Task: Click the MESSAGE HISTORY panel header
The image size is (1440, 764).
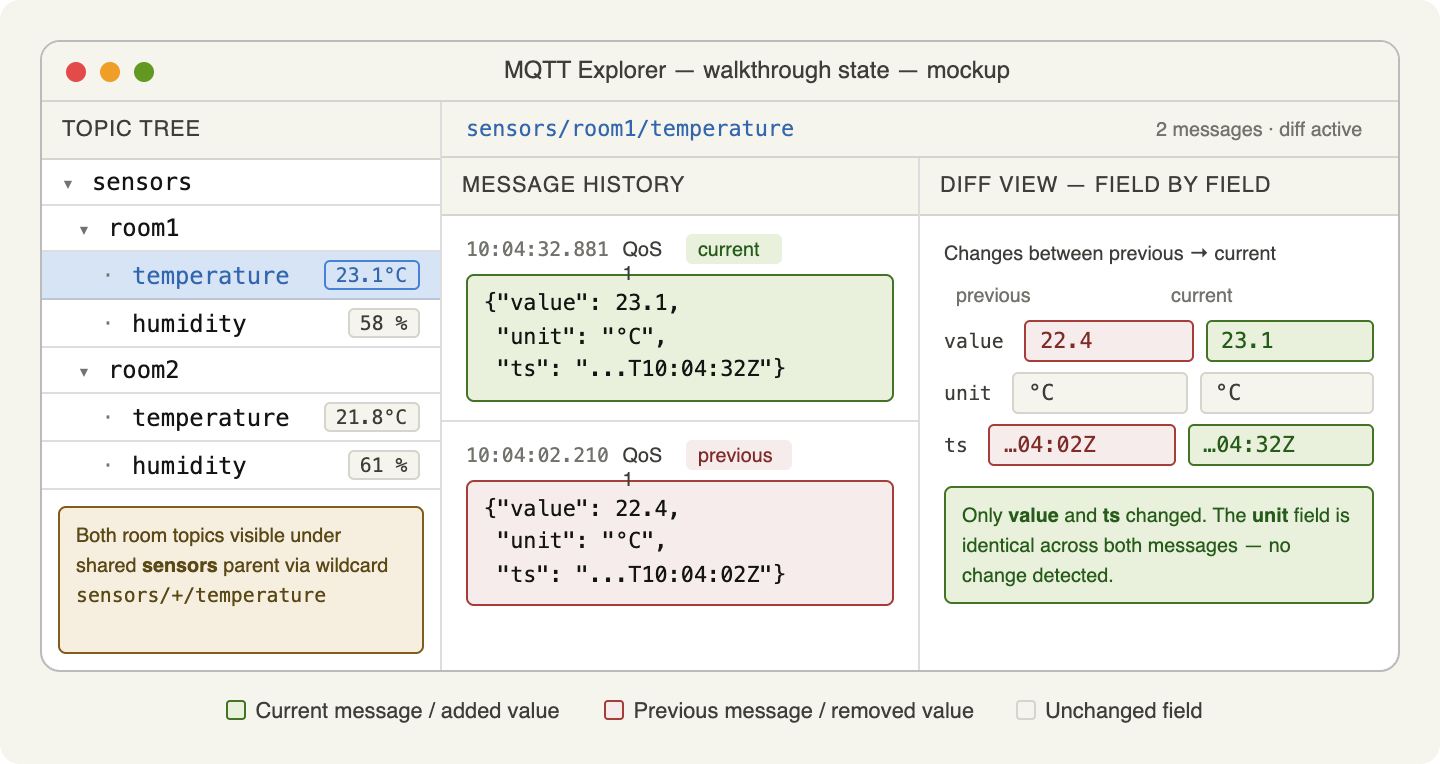Action: pyautogui.click(x=680, y=186)
